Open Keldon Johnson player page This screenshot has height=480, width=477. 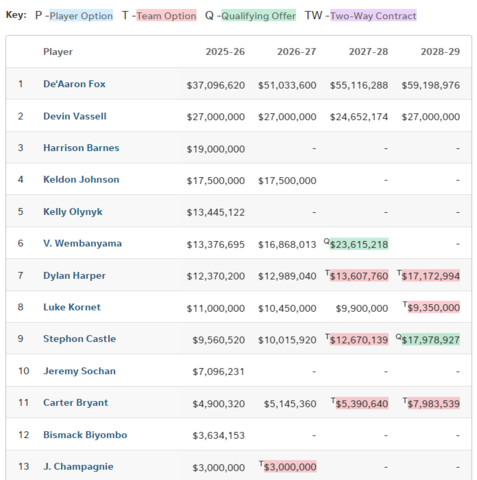click(x=81, y=179)
